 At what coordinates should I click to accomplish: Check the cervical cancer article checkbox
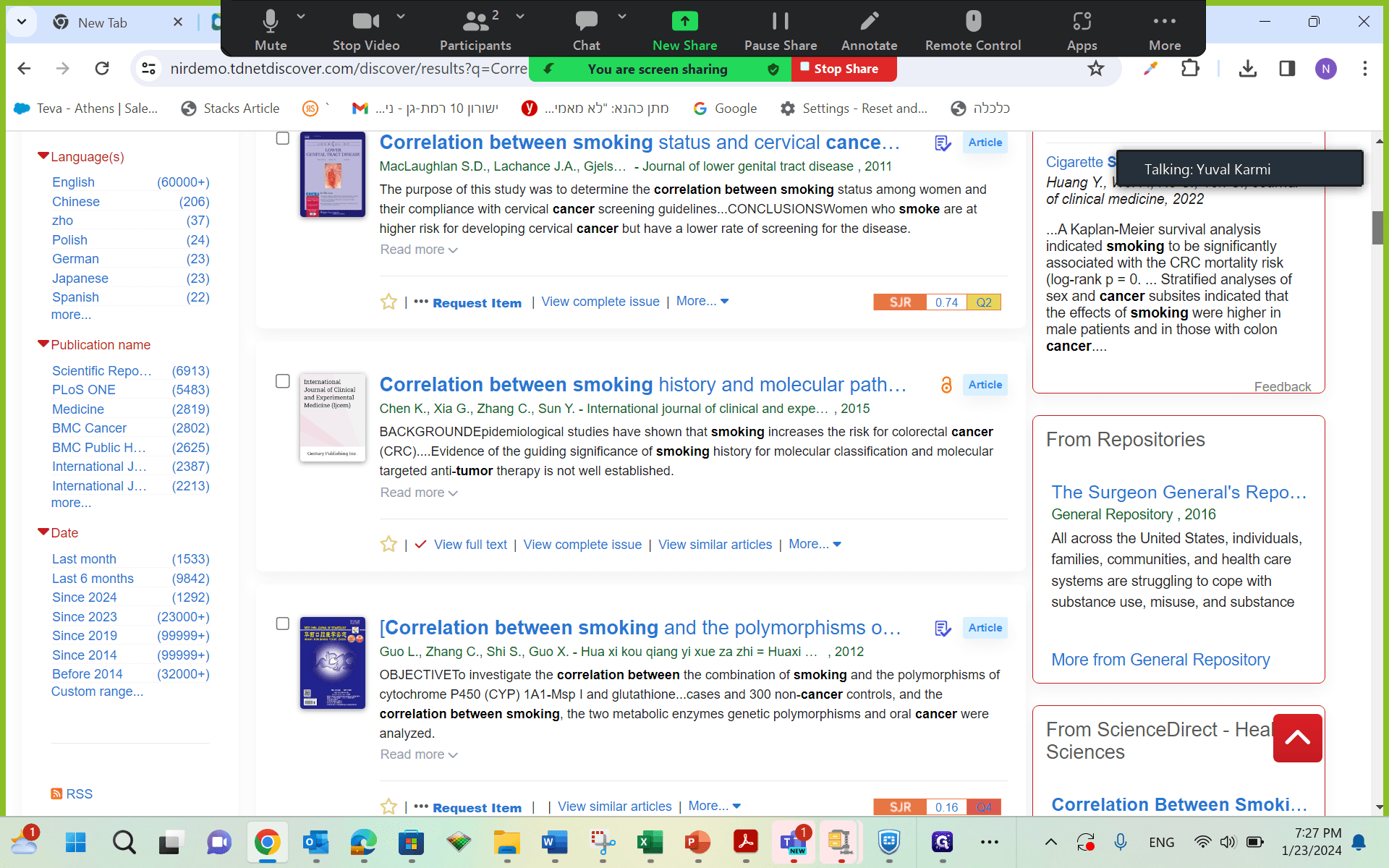(x=283, y=138)
